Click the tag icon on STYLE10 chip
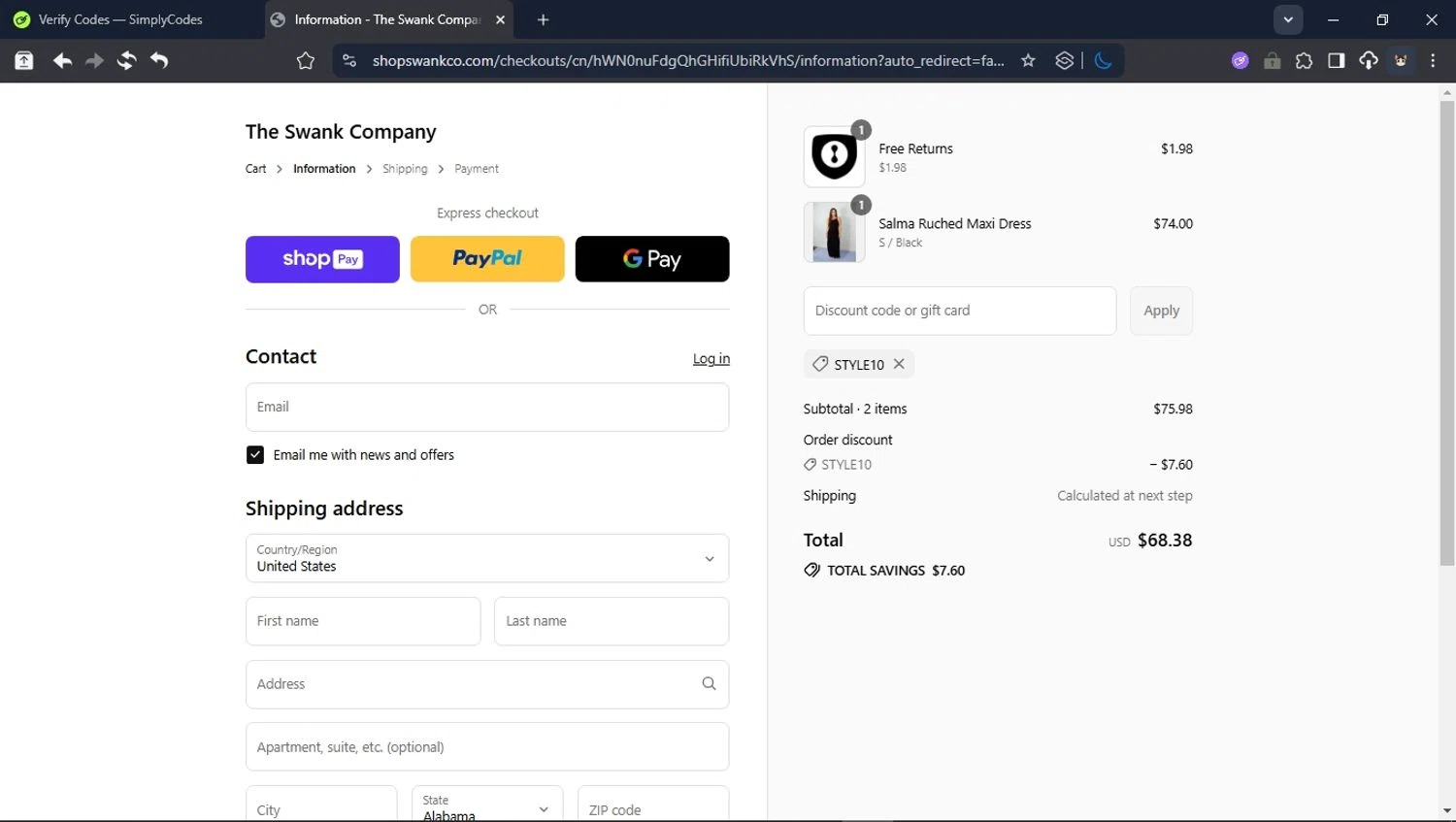The height and width of the screenshot is (822, 1456). click(x=820, y=364)
